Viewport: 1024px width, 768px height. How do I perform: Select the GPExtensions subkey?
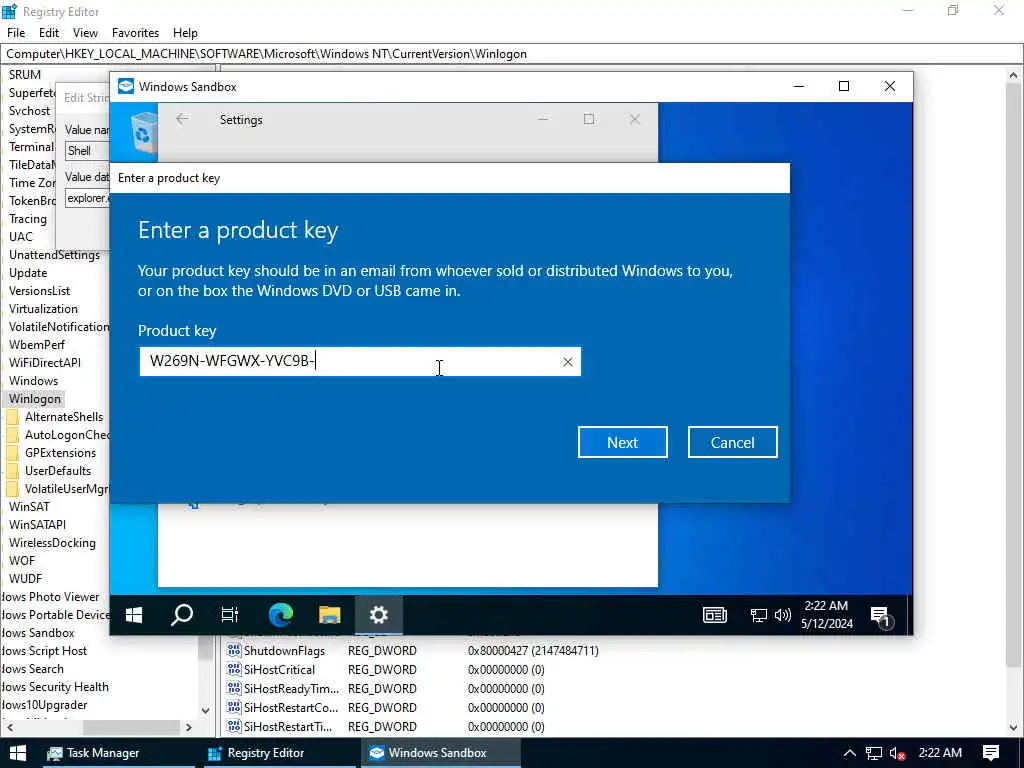[60, 453]
